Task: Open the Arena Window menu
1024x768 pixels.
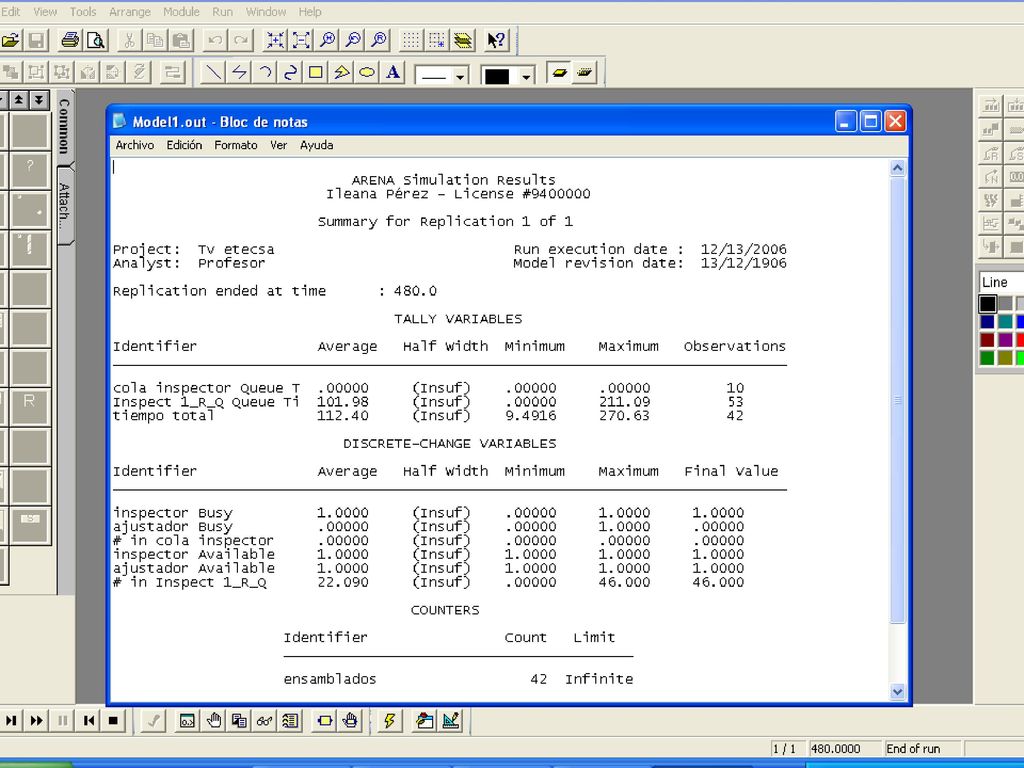Action: point(266,12)
